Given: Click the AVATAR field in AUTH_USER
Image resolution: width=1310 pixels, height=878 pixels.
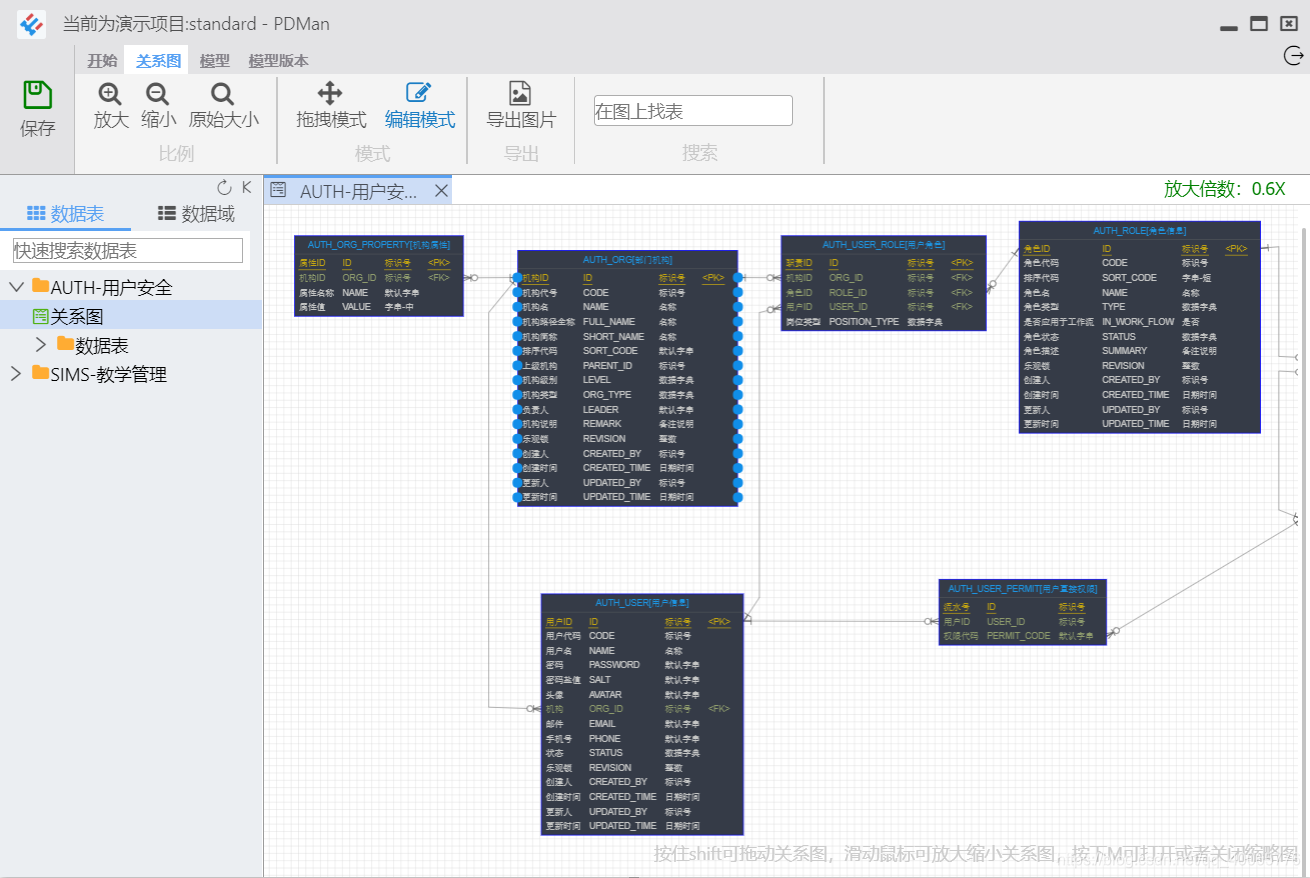Looking at the screenshot, I should pyautogui.click(x=605, y=695).
